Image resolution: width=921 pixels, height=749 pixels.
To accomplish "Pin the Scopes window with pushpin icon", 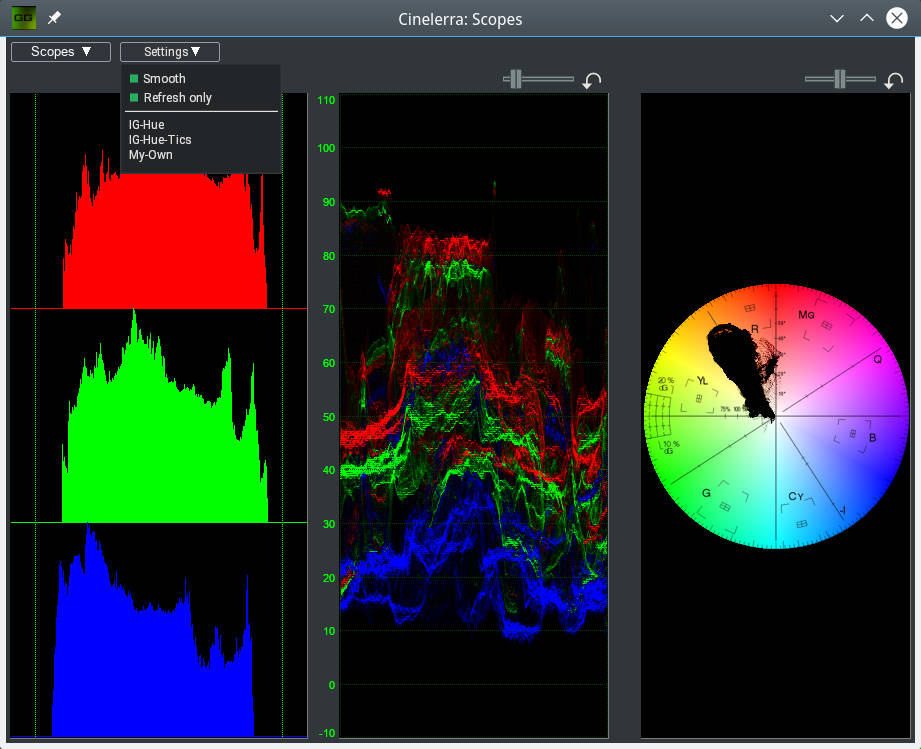I will pos(54,18).
